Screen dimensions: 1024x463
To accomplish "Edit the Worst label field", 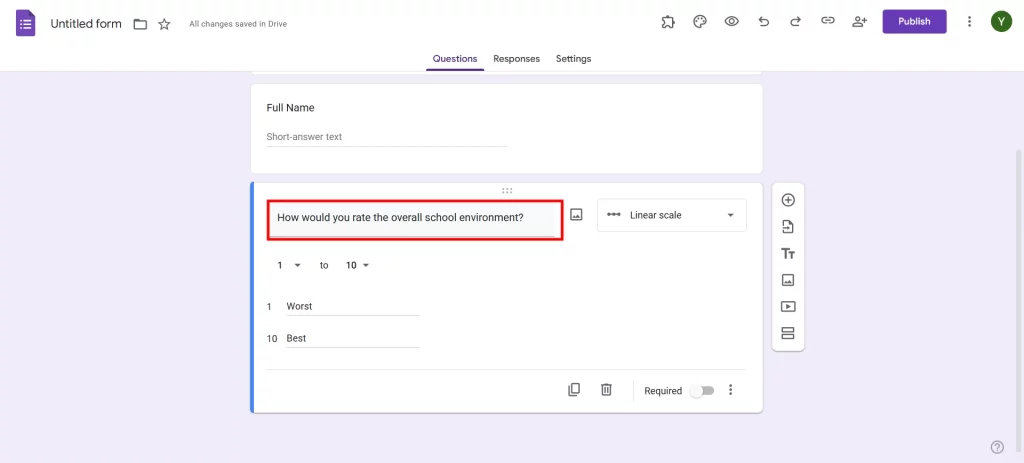I will click(353, 306).
